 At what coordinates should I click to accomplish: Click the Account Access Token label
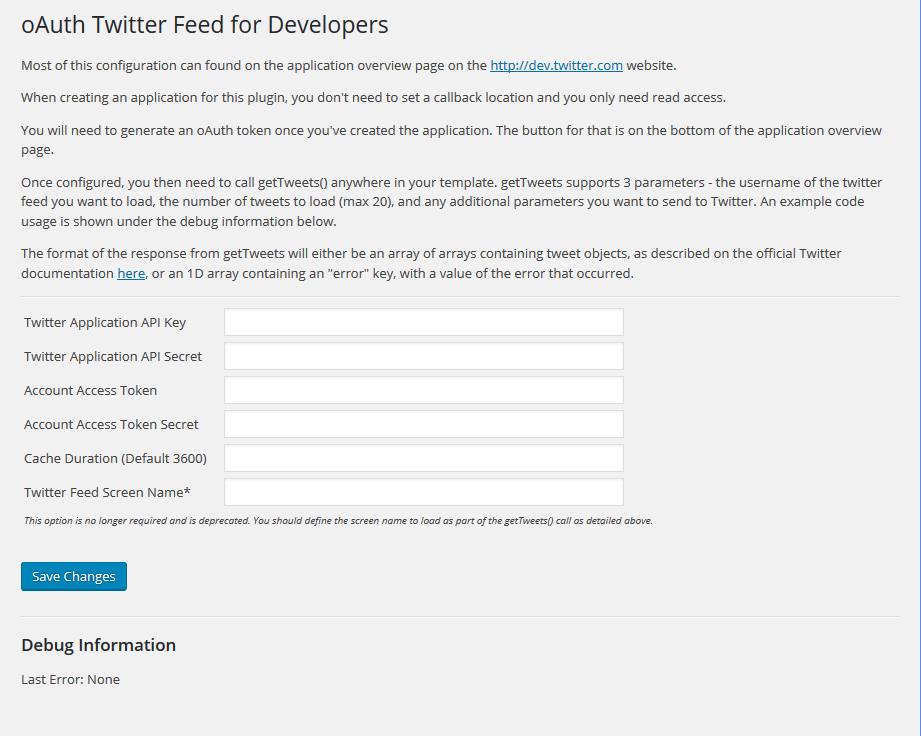pyautogui.click(x=90, y=391)
